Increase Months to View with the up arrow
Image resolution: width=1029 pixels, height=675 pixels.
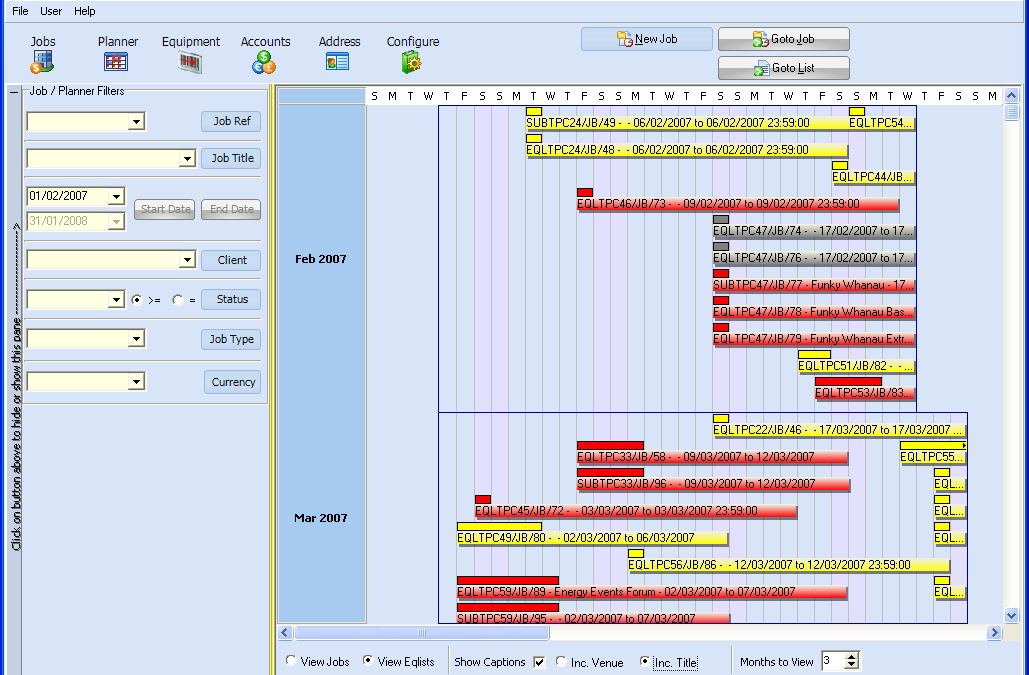[x=852, y=657]
